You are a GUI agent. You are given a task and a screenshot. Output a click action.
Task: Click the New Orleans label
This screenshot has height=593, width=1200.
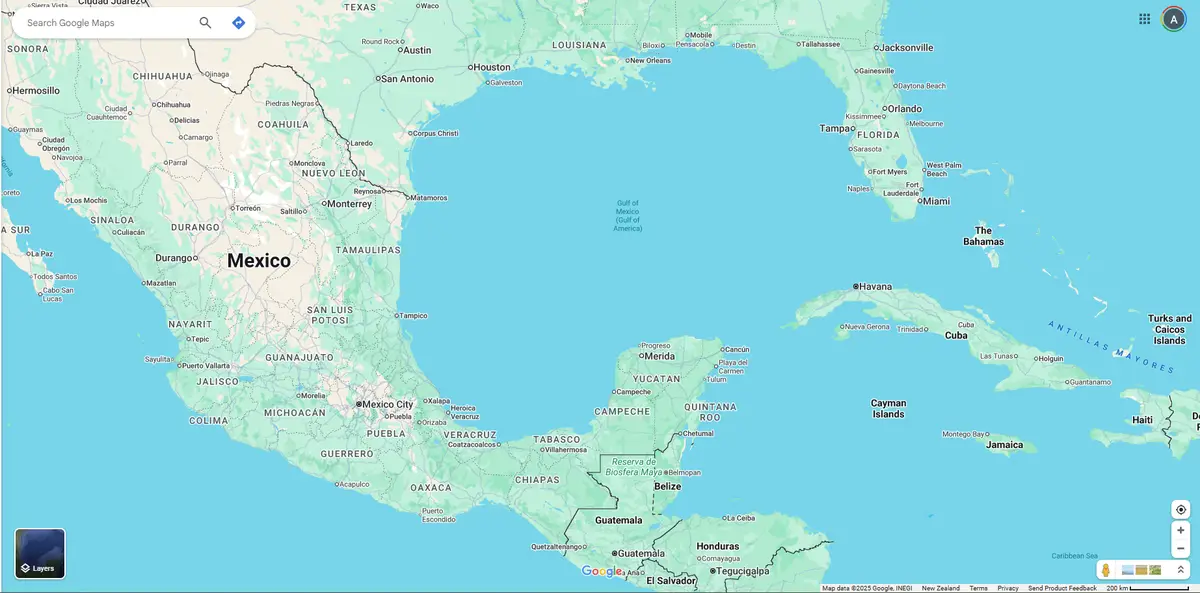(650, 60)
